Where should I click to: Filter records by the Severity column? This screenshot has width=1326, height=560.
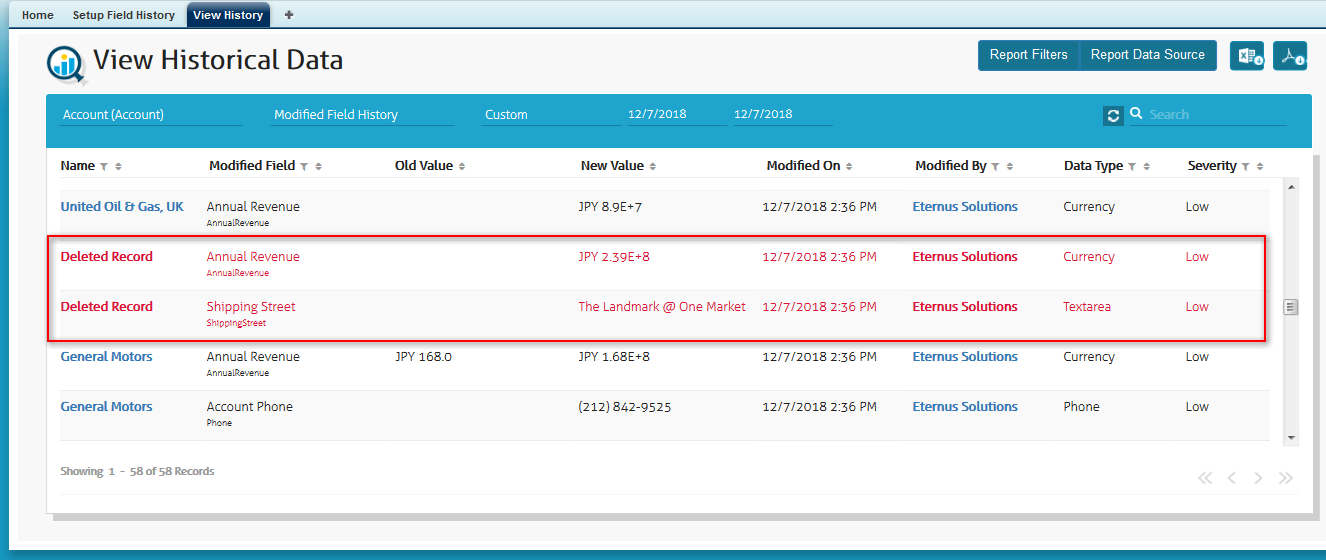1246,167
